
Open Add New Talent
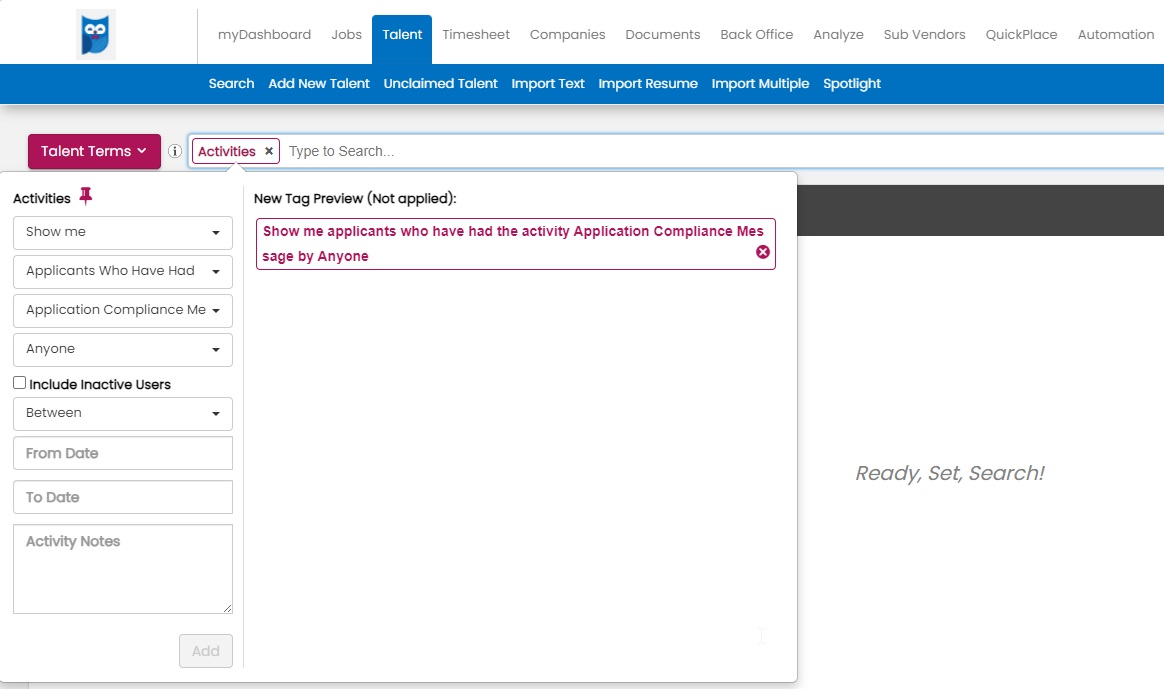319,83
